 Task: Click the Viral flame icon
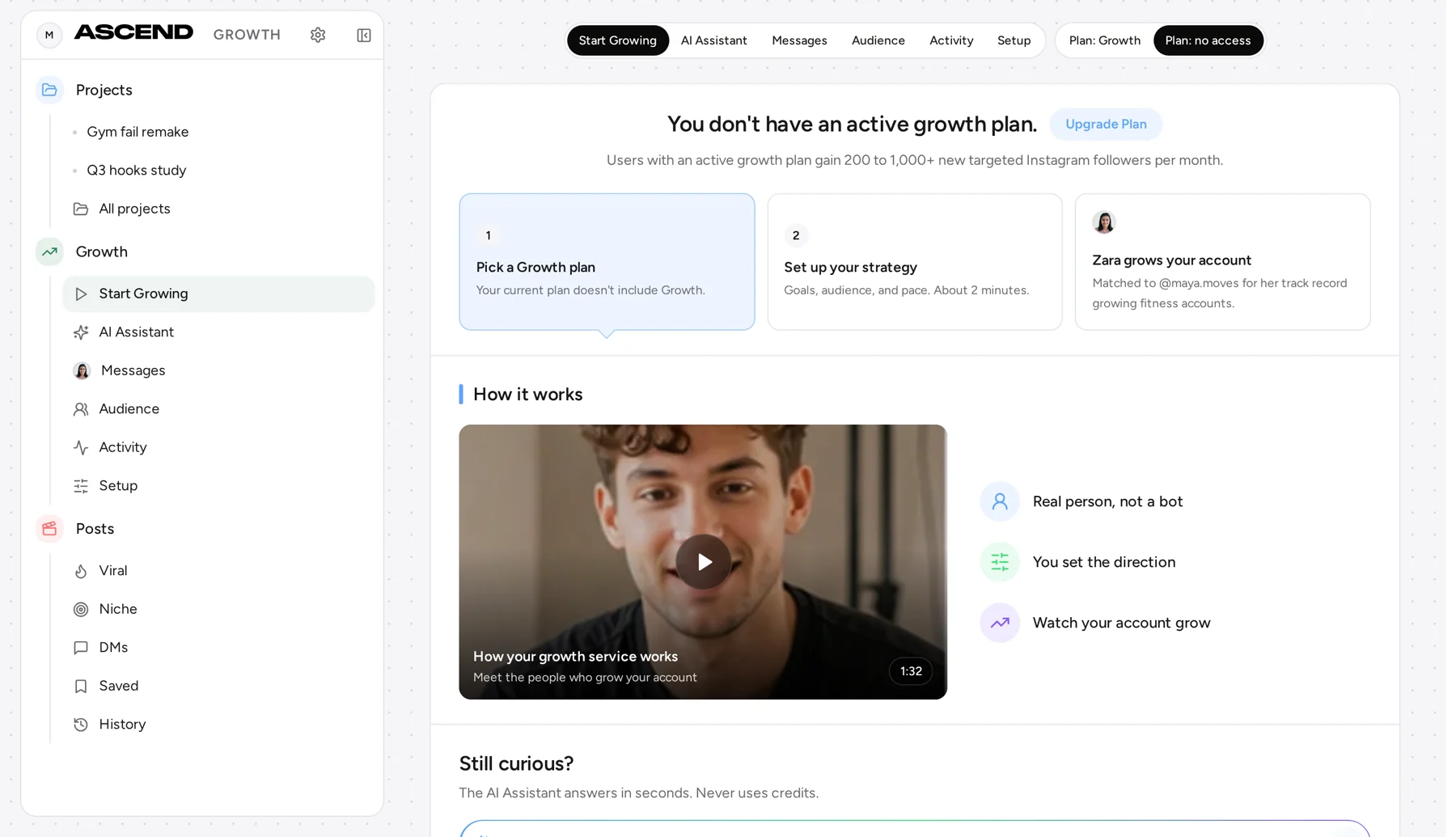coord(81,571)
